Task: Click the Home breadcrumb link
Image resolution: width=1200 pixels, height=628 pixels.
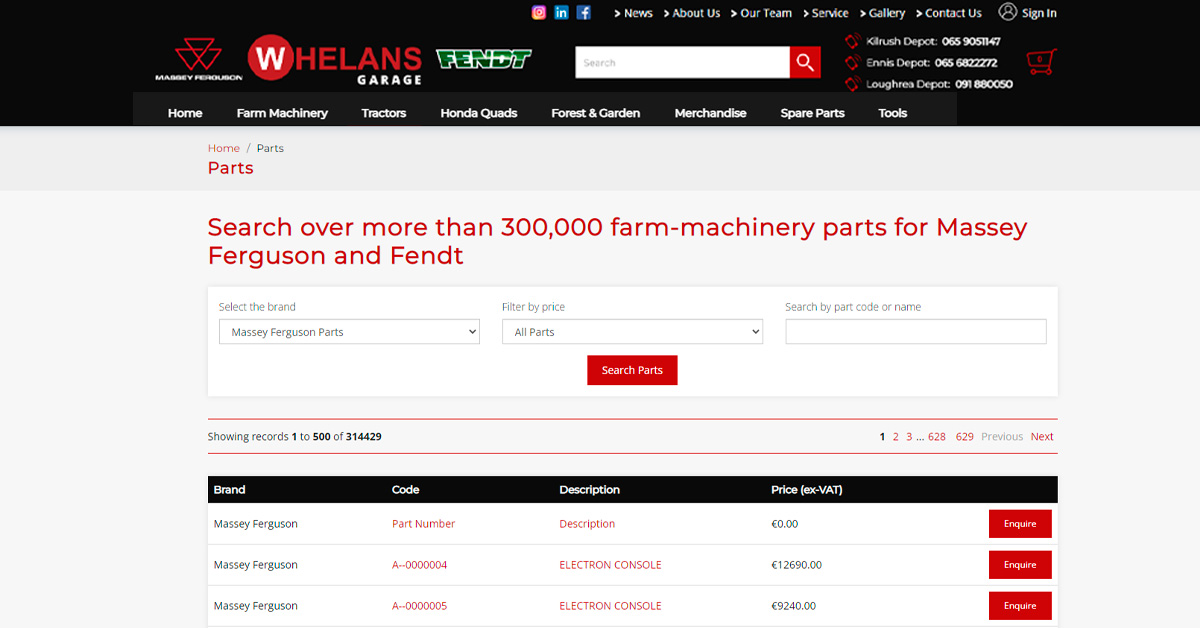Action: tap(224, 148)
